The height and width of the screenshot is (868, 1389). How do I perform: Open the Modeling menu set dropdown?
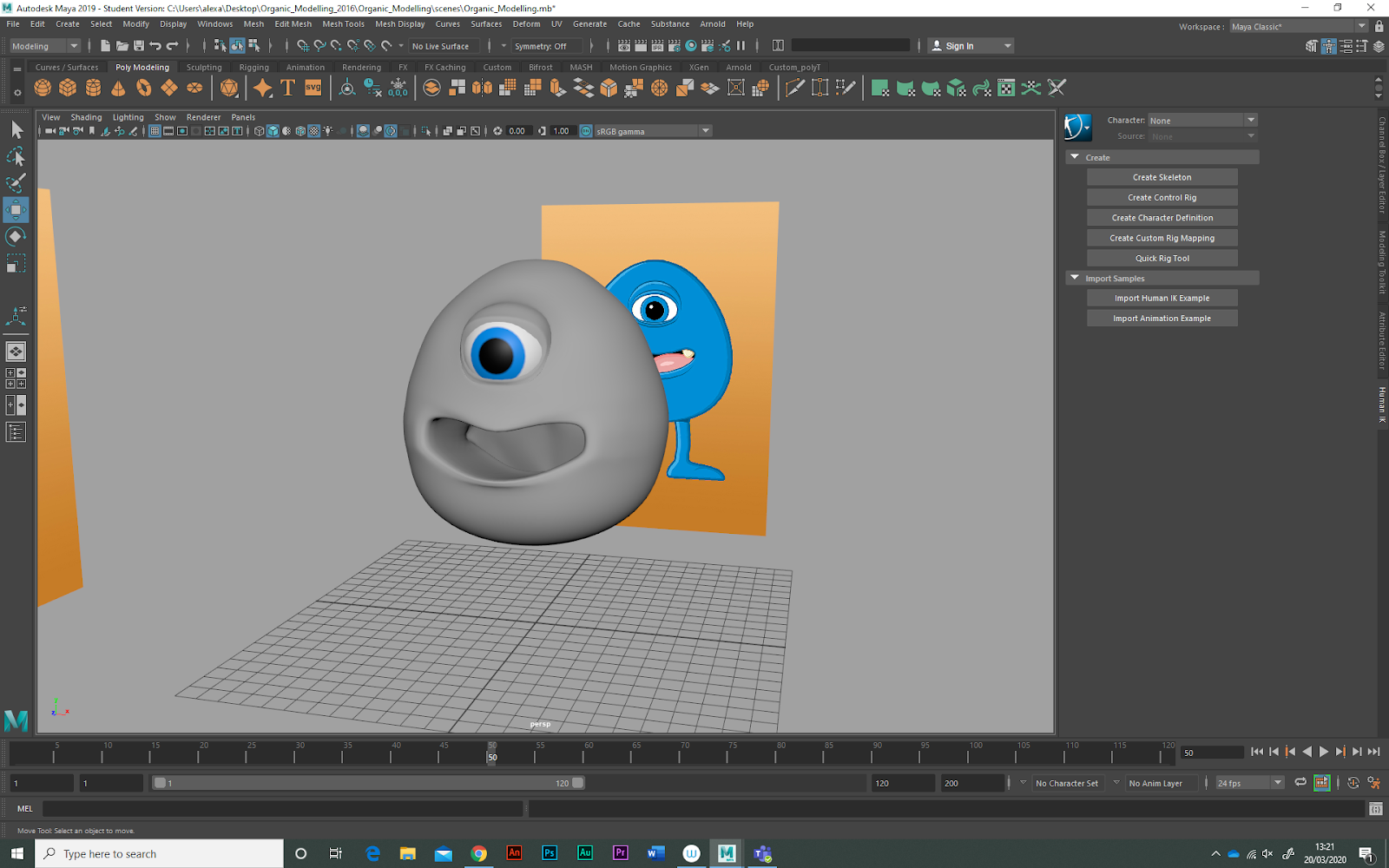click(x=45, y=46)
